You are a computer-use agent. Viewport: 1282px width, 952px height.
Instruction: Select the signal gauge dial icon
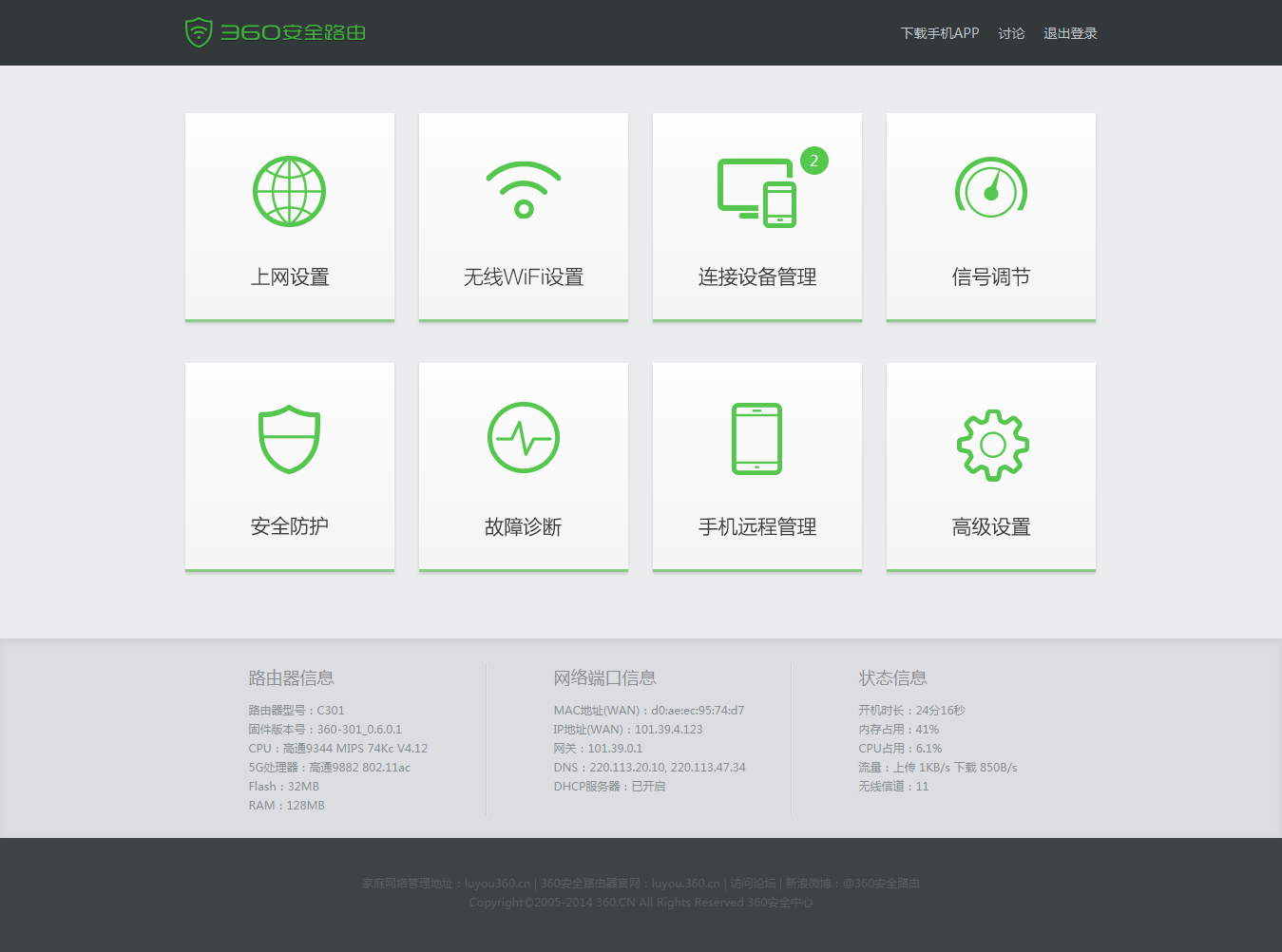pyautogui.click(x=990, y=188)
